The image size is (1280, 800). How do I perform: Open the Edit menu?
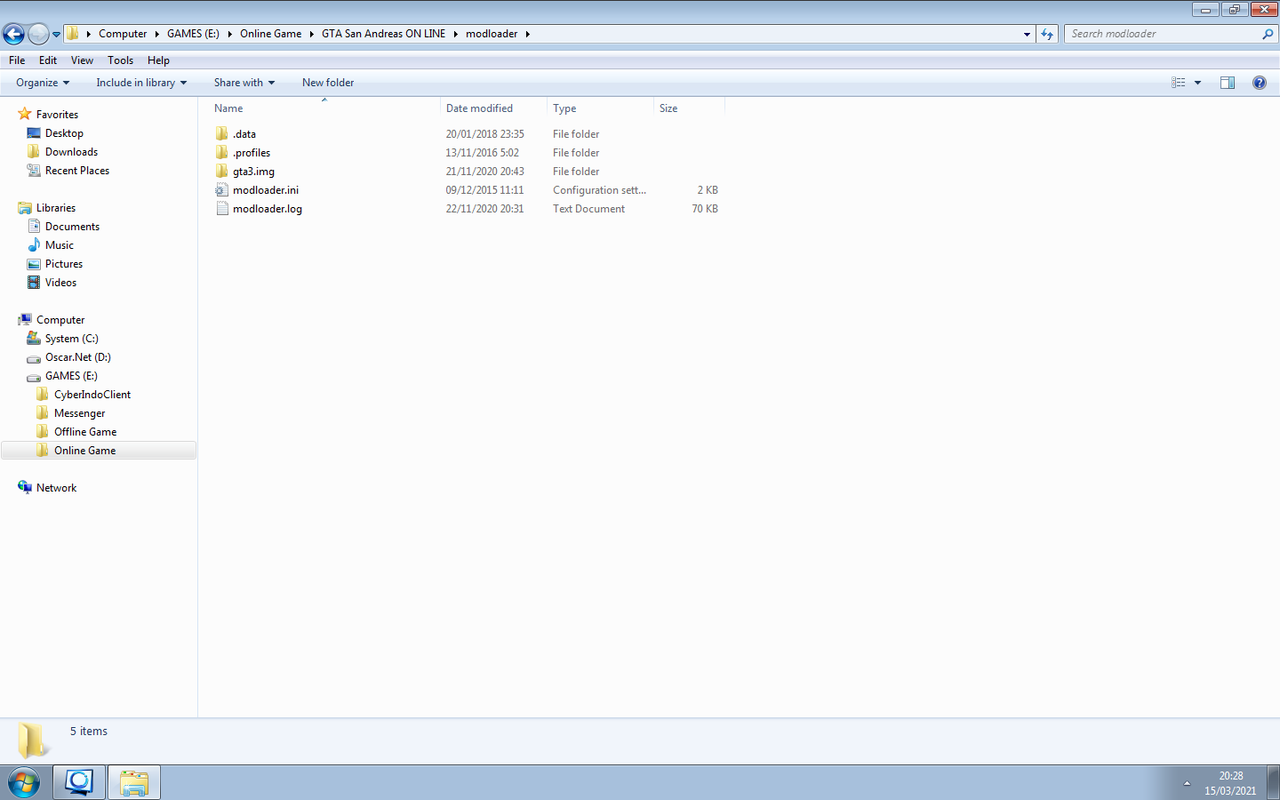tap(48, 60)
